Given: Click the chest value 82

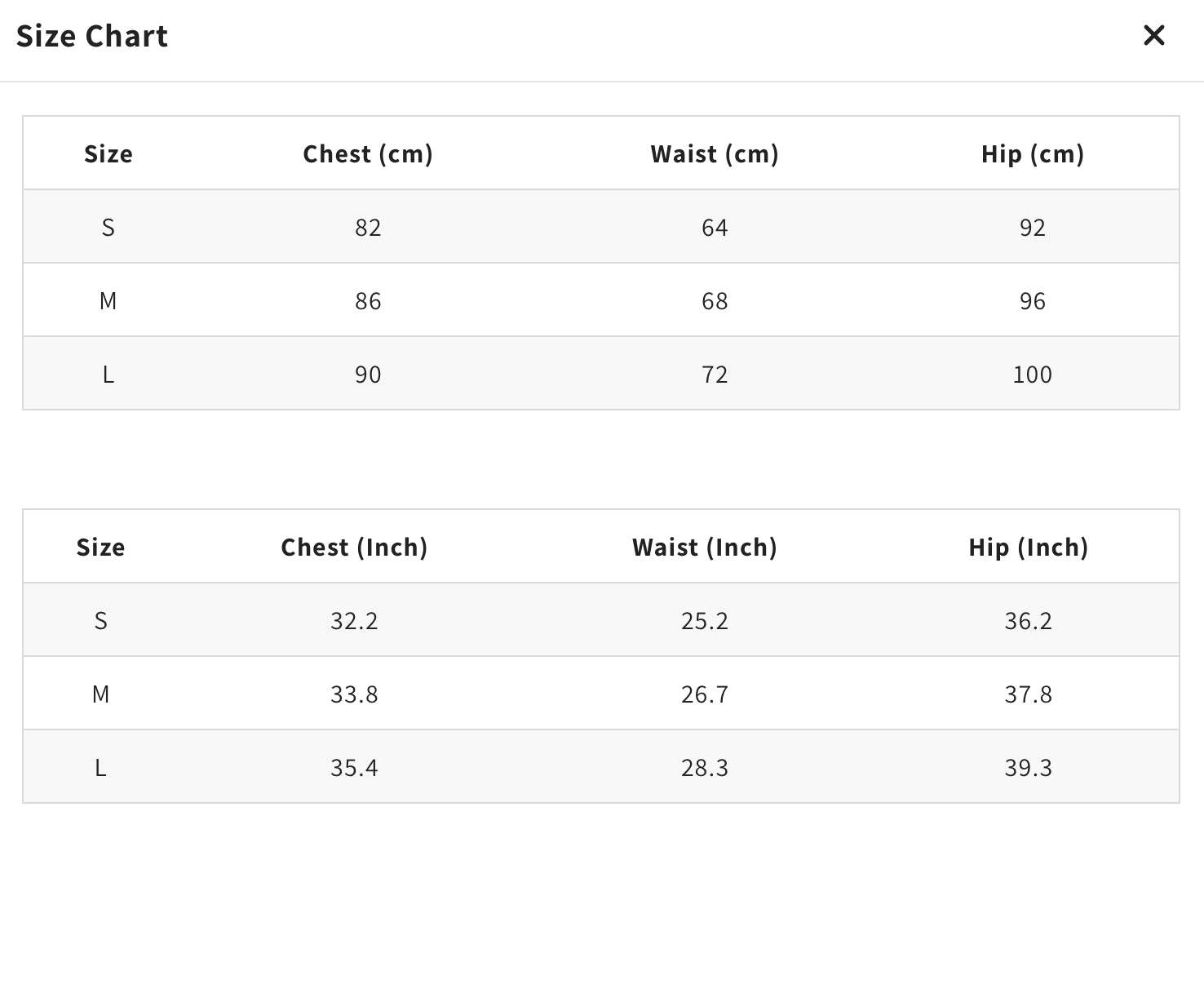Looking at the screenshot, I should 368,228.
